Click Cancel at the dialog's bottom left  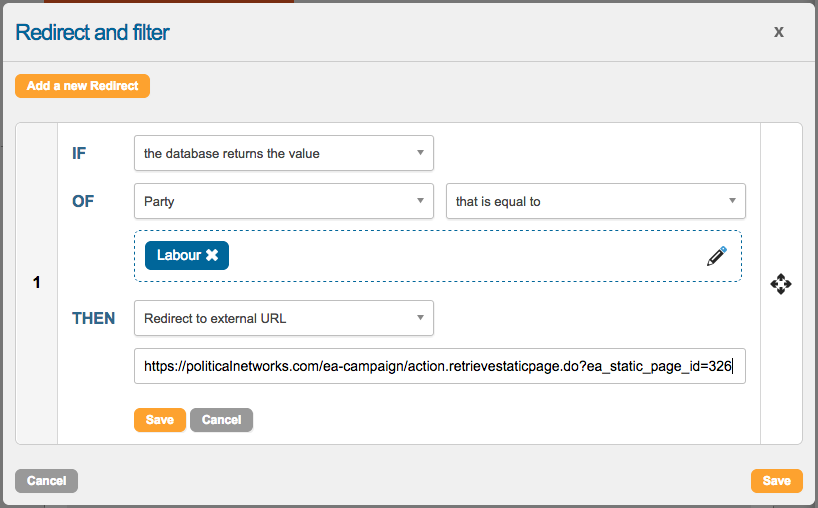[46, 481]
